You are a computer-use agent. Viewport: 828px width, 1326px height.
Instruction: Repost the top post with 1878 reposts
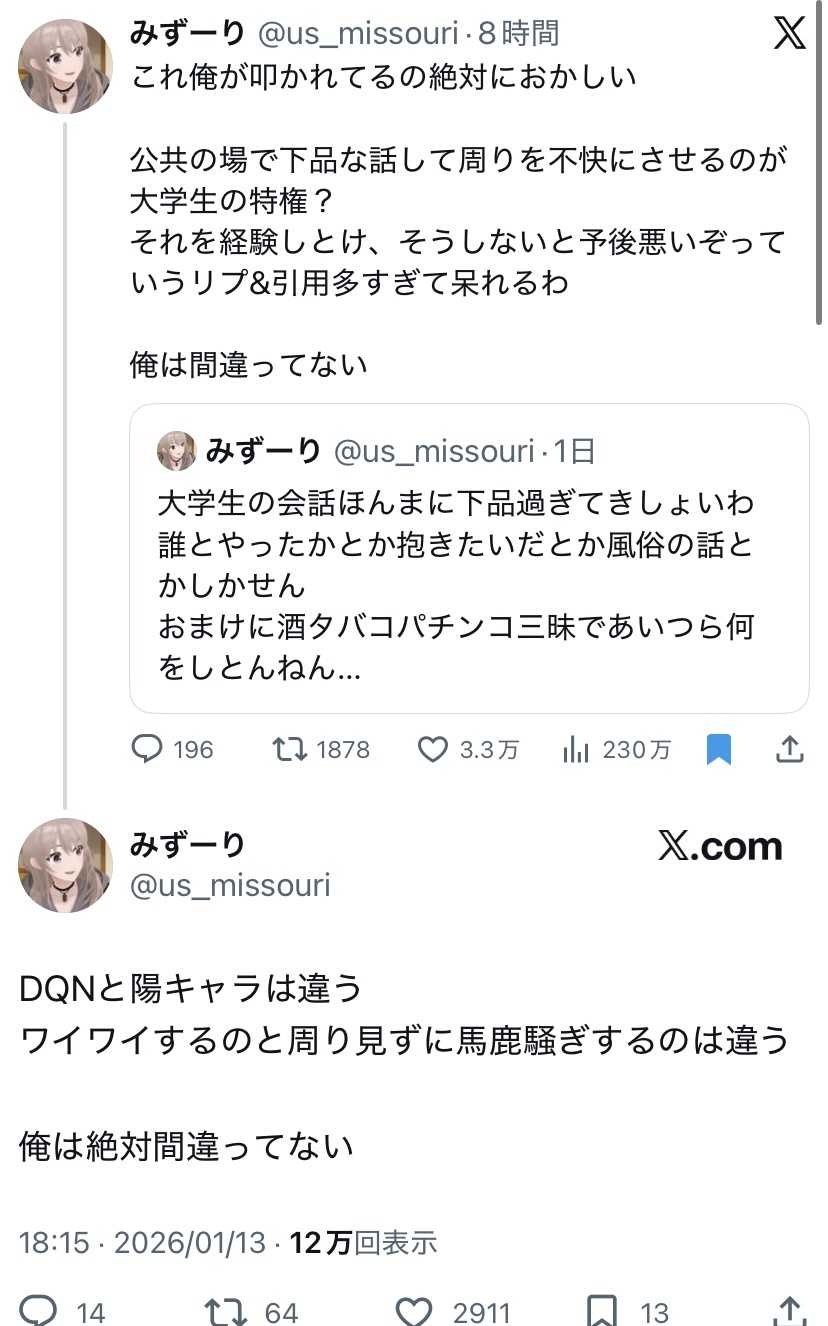290,749
